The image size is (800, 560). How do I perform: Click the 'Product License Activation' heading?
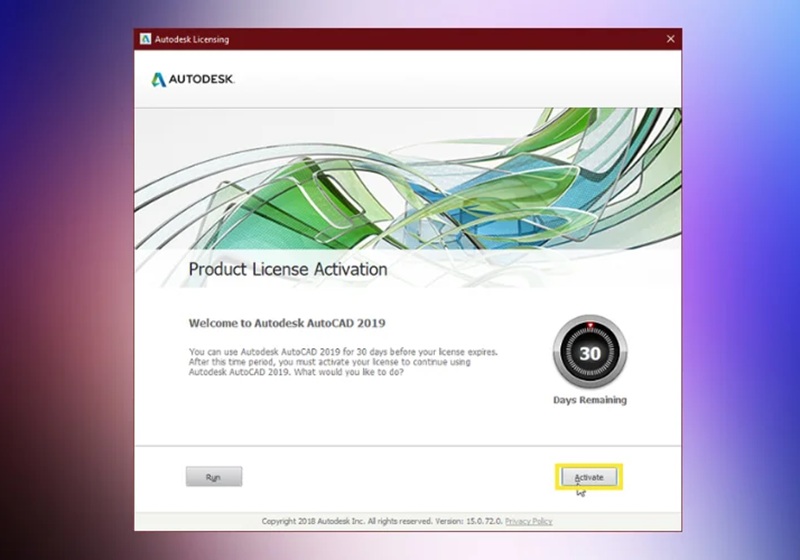point(288,269)
